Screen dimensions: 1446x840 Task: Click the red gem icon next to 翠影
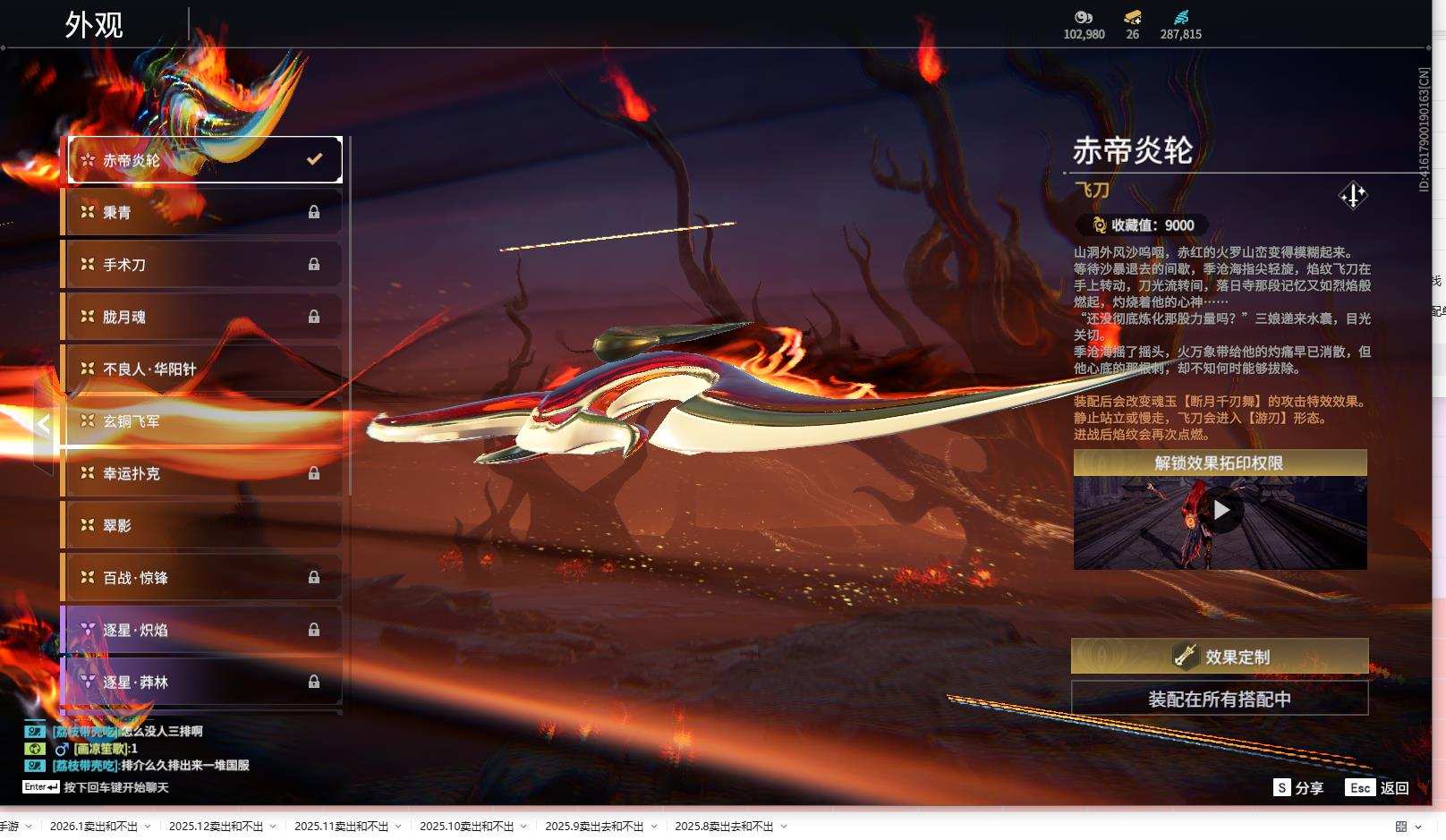tap(87, 525)
